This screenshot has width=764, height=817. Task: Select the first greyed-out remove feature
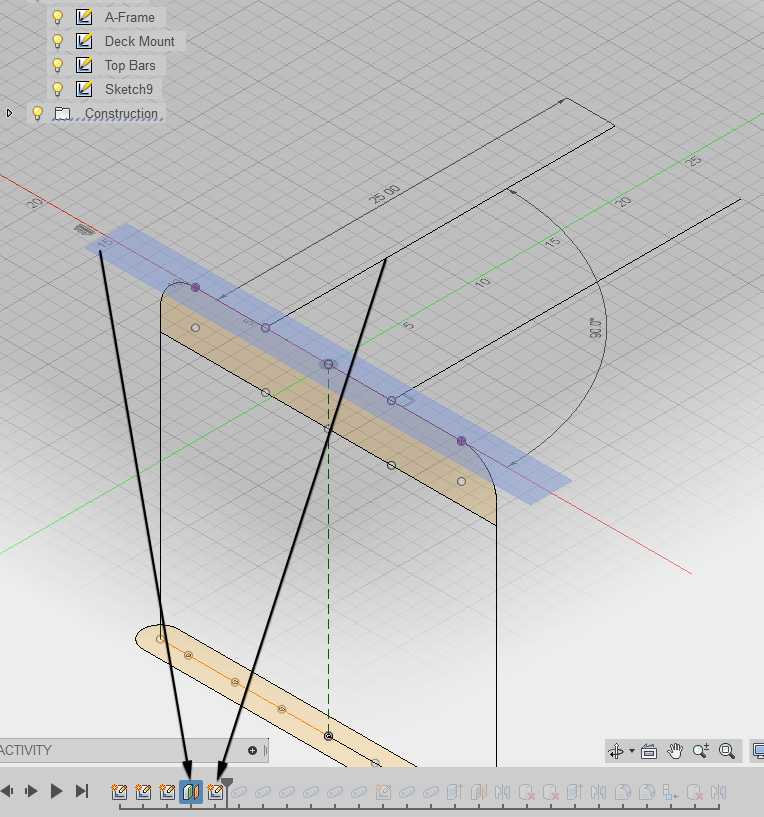tap(527, 792)
